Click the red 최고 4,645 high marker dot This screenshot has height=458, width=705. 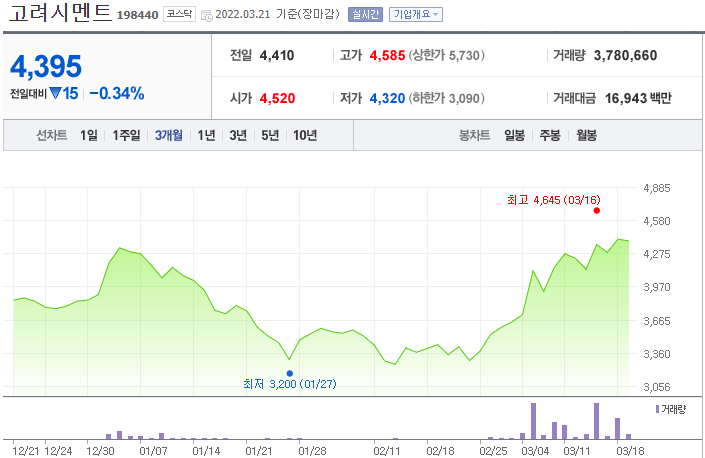[597, 210]
